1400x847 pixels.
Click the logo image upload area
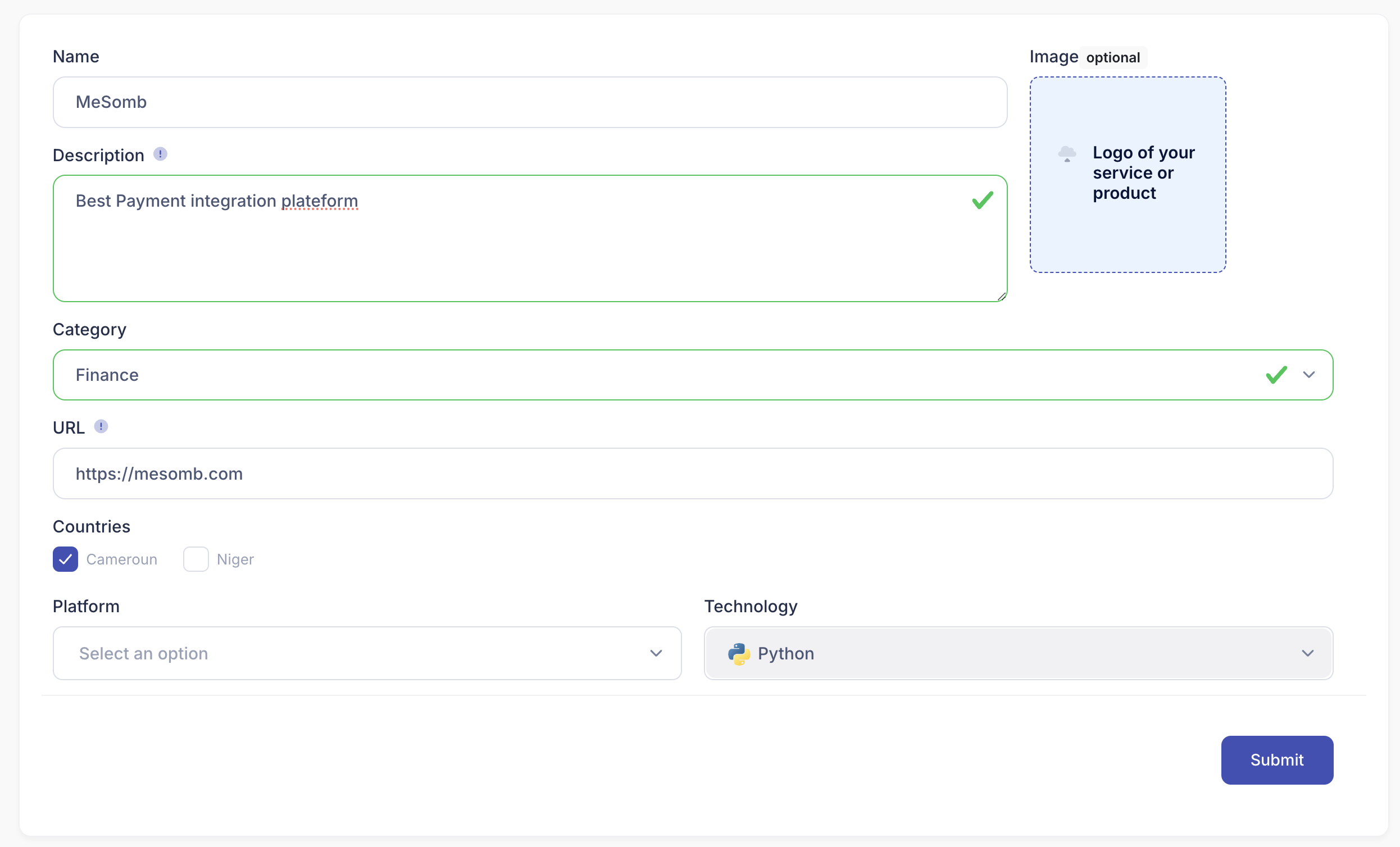[1128, 175]
